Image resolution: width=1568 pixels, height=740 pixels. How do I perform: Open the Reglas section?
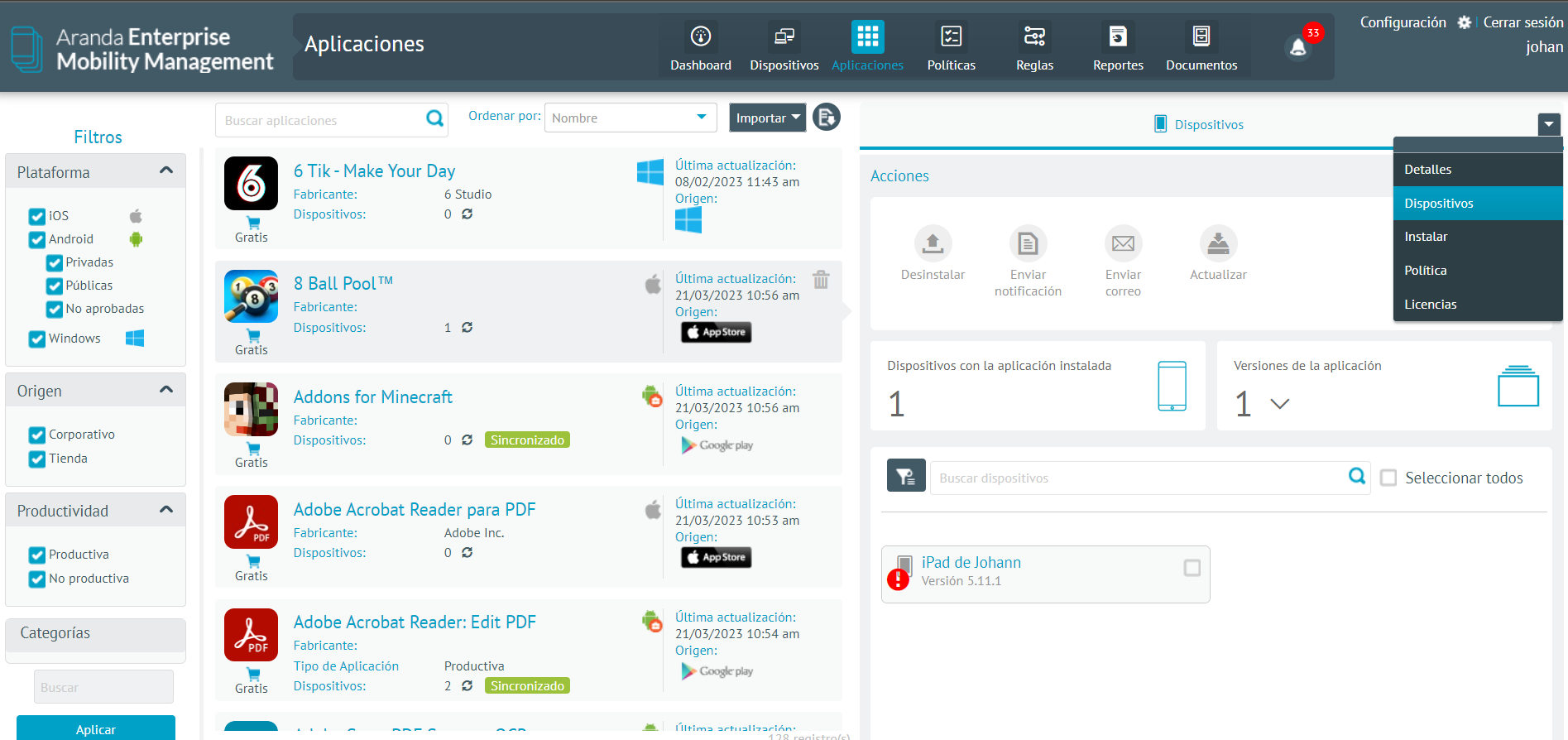pyautogui.click(x=1034, y=47)
